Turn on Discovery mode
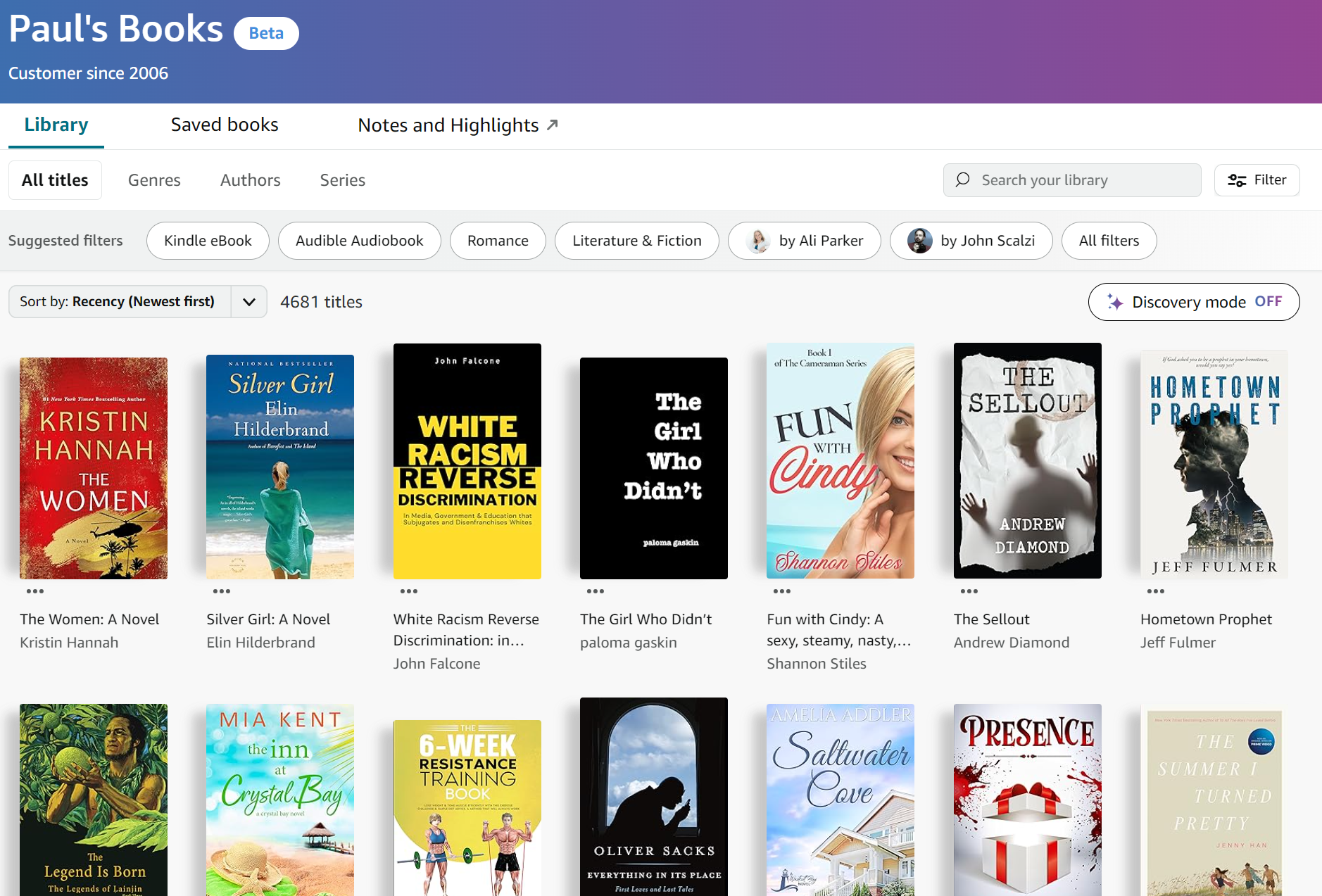This screenshot has width=1322, height=896. point(1193,302)
